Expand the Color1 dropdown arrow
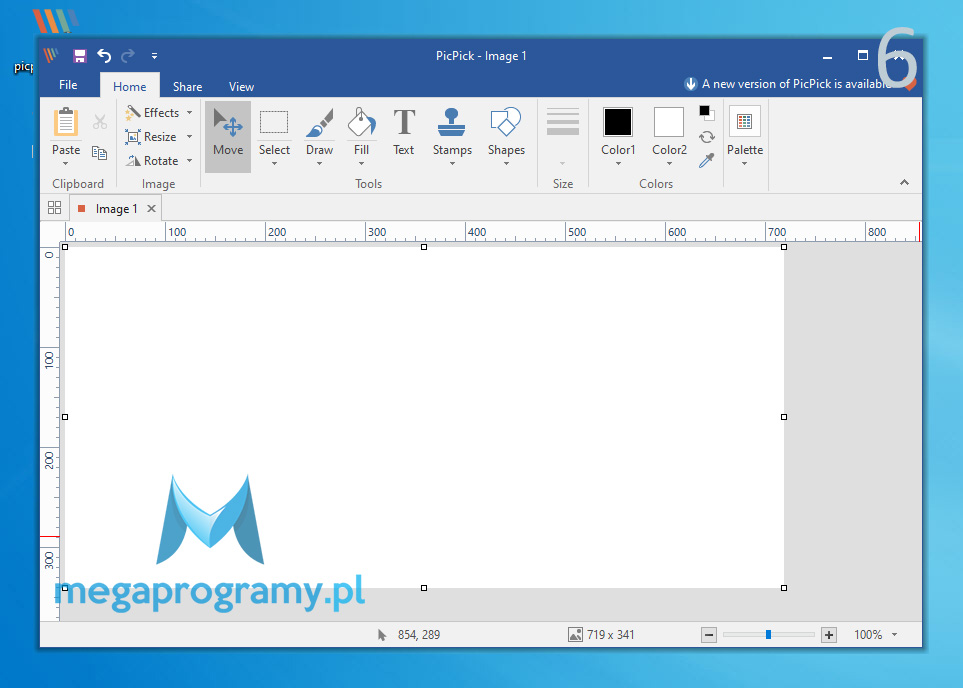This screenshot has width=963, height=688. 618,163
